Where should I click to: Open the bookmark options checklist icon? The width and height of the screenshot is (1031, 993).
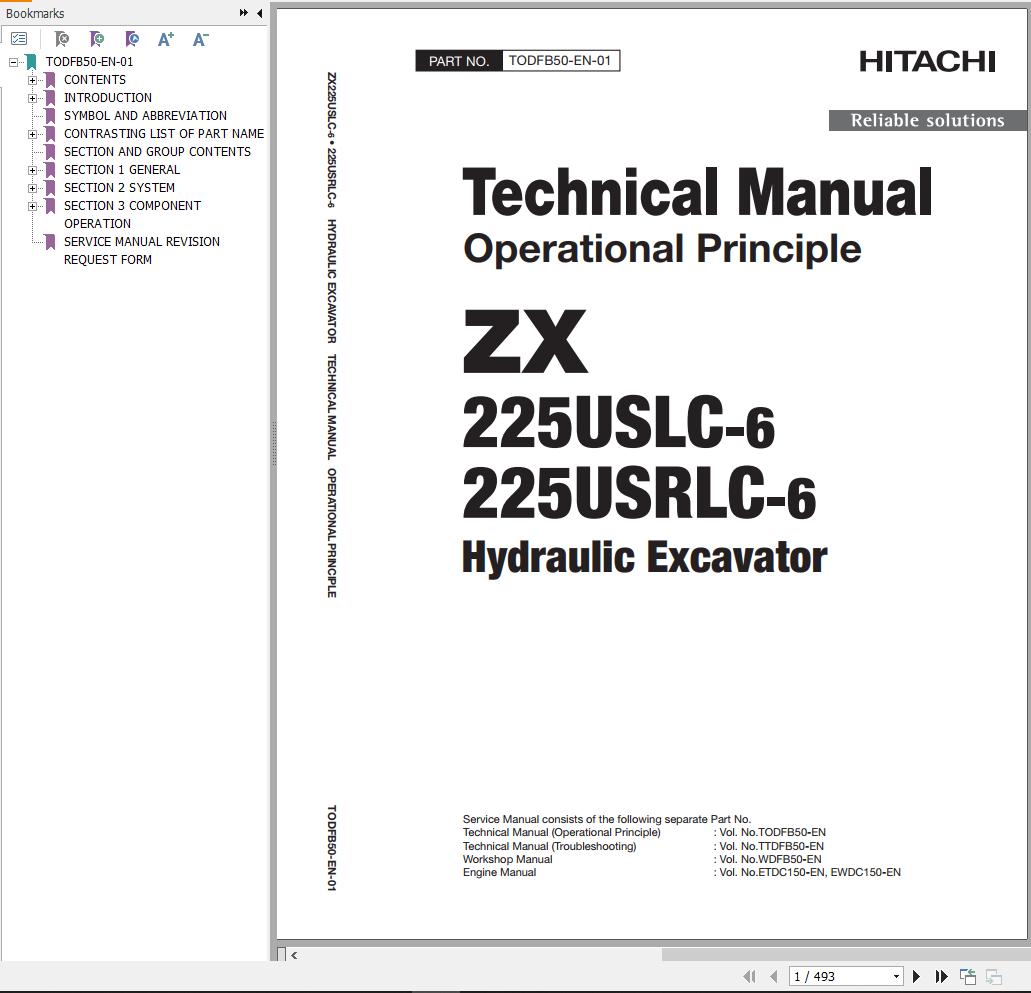(x=19, y=39)
